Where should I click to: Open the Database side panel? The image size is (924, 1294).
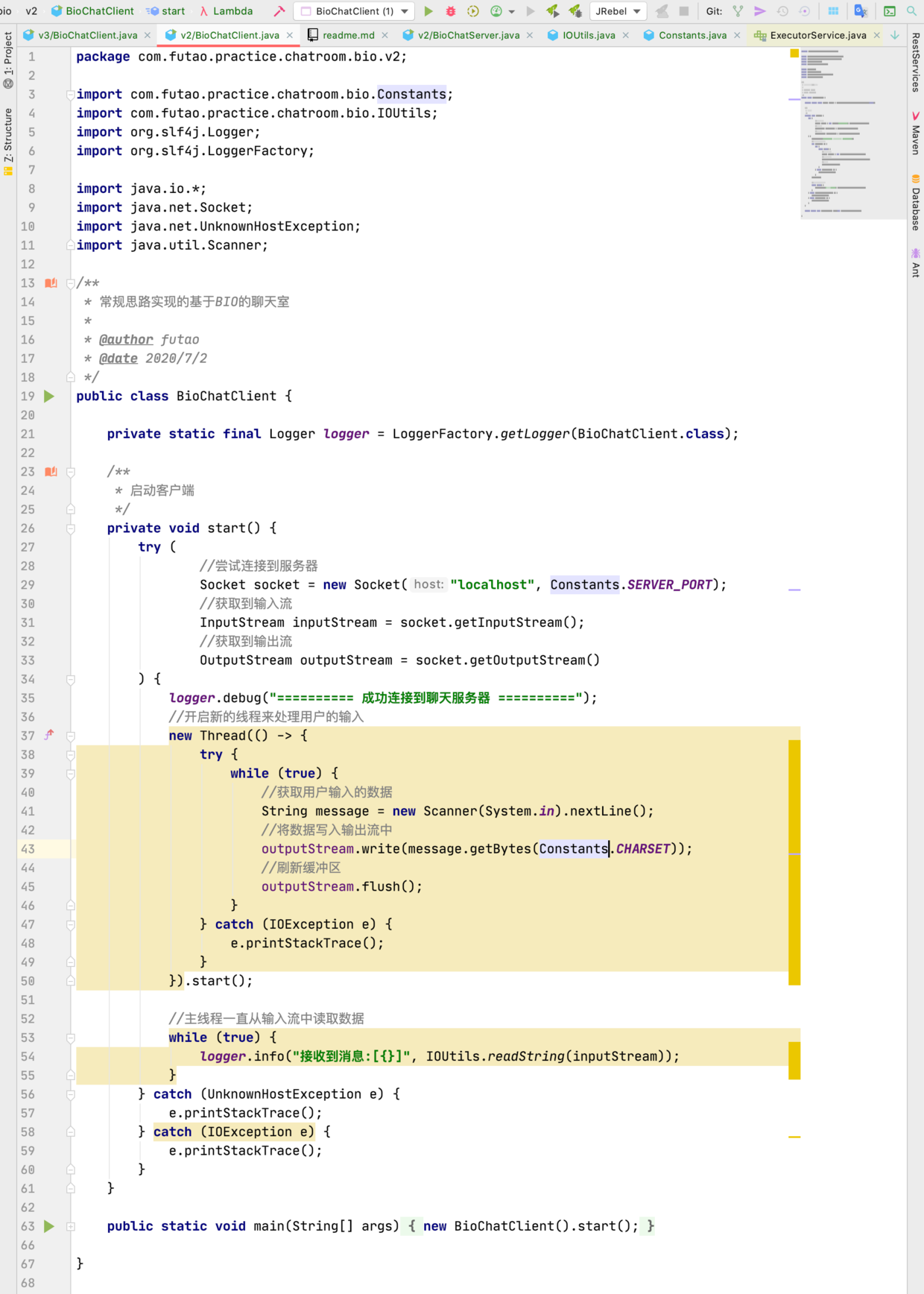pos(916,203)
